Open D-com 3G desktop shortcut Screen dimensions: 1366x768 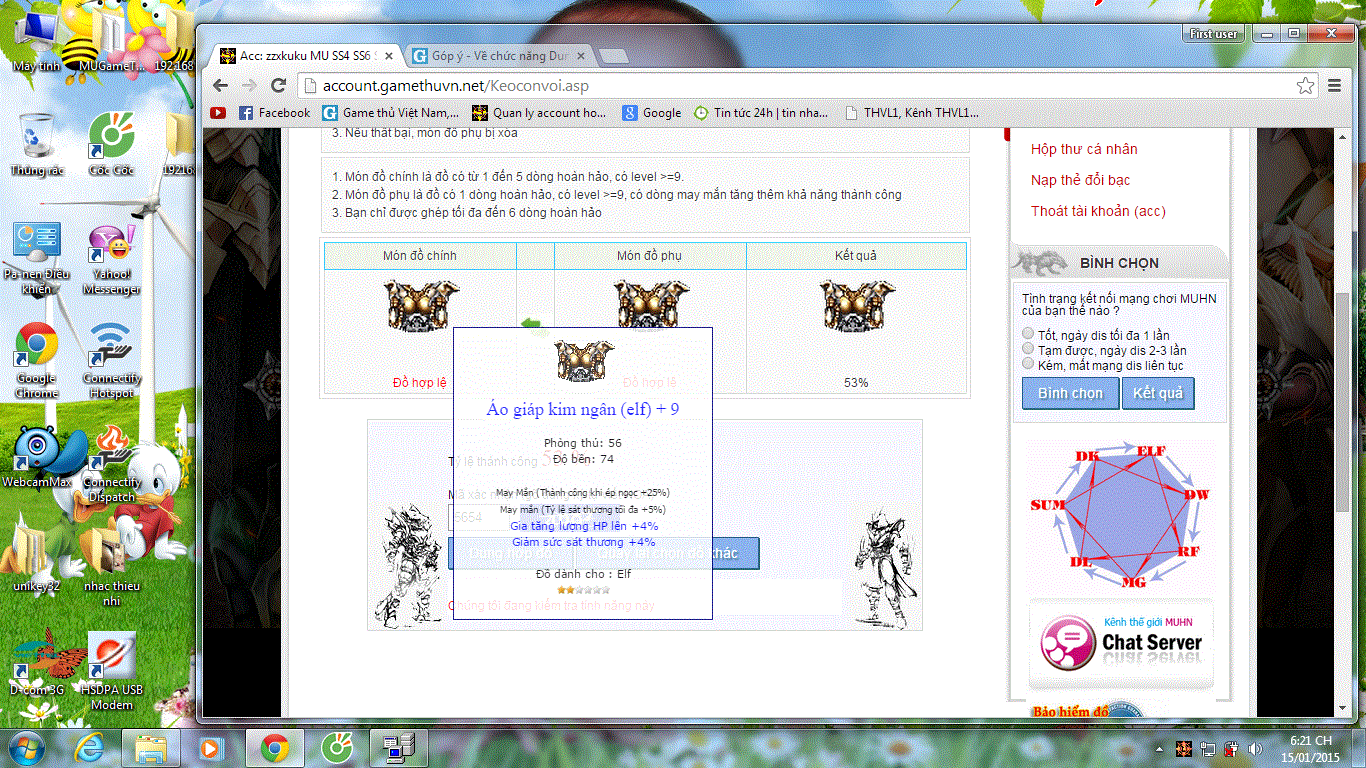click(x=36, y=664)
